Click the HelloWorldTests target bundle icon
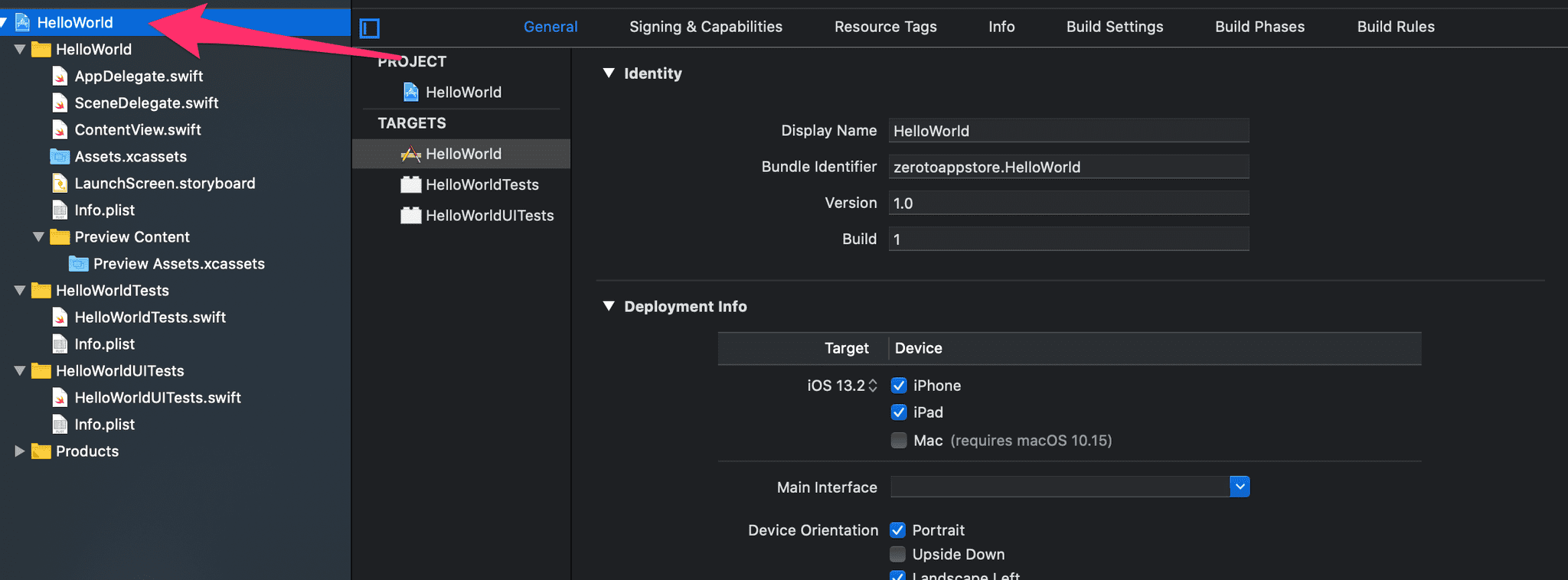 [411, 184]
